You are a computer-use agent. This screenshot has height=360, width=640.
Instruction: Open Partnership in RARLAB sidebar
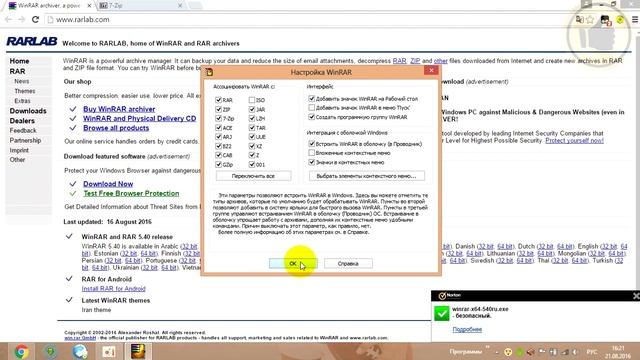[x=25, y=140]
